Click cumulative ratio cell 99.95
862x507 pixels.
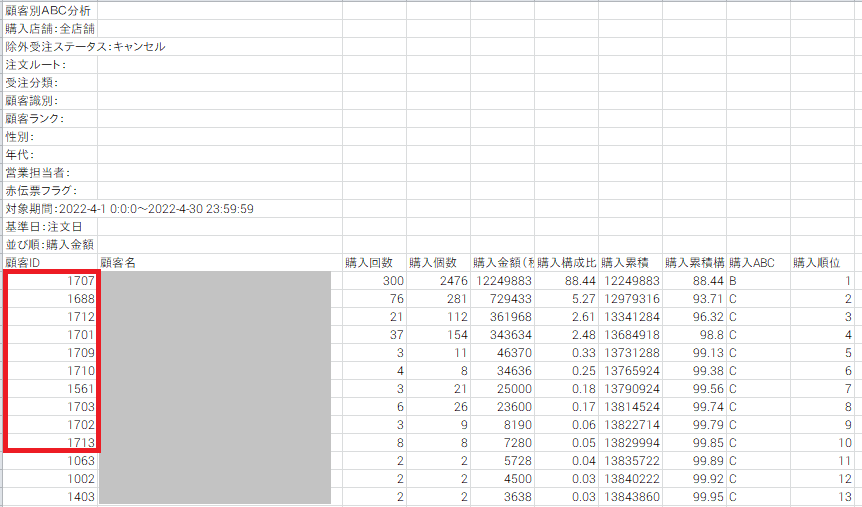coord(694,497)
